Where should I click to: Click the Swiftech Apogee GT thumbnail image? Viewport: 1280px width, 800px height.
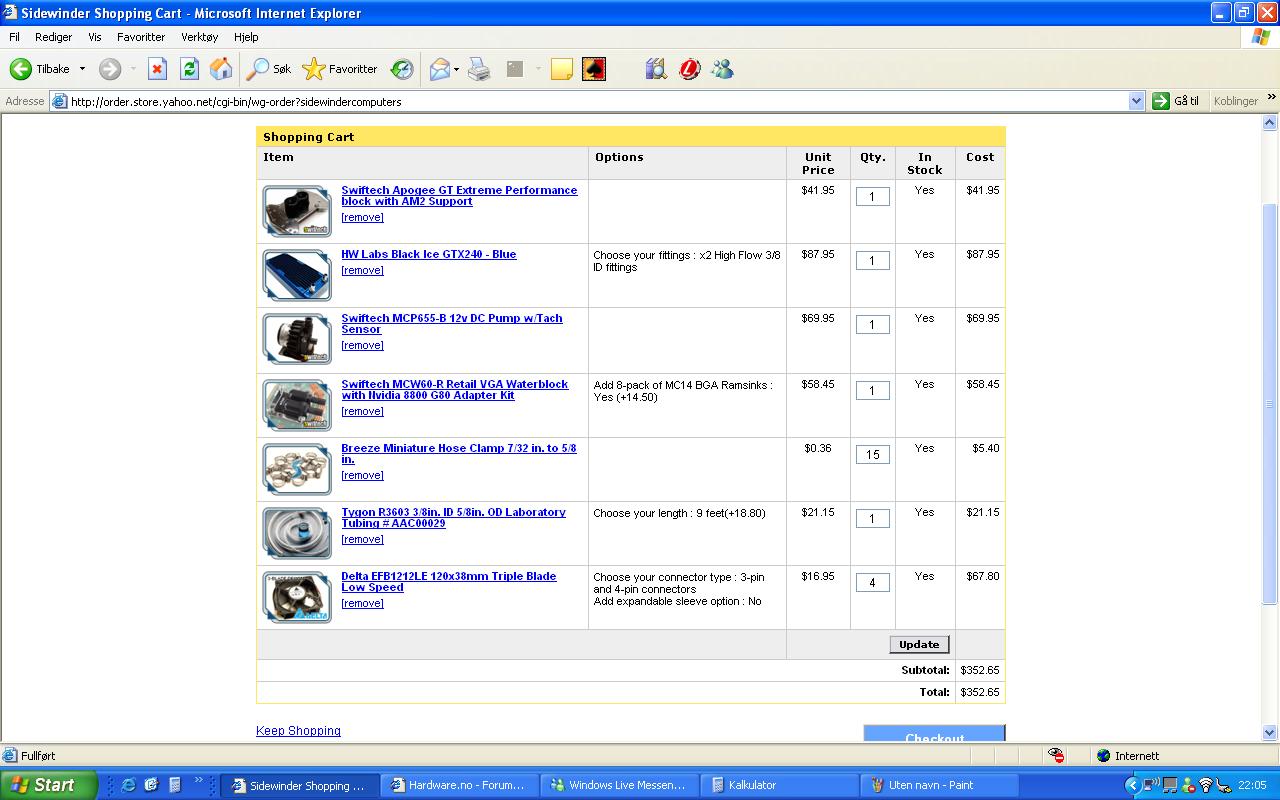pyautogui.click(x=297, y=211)
